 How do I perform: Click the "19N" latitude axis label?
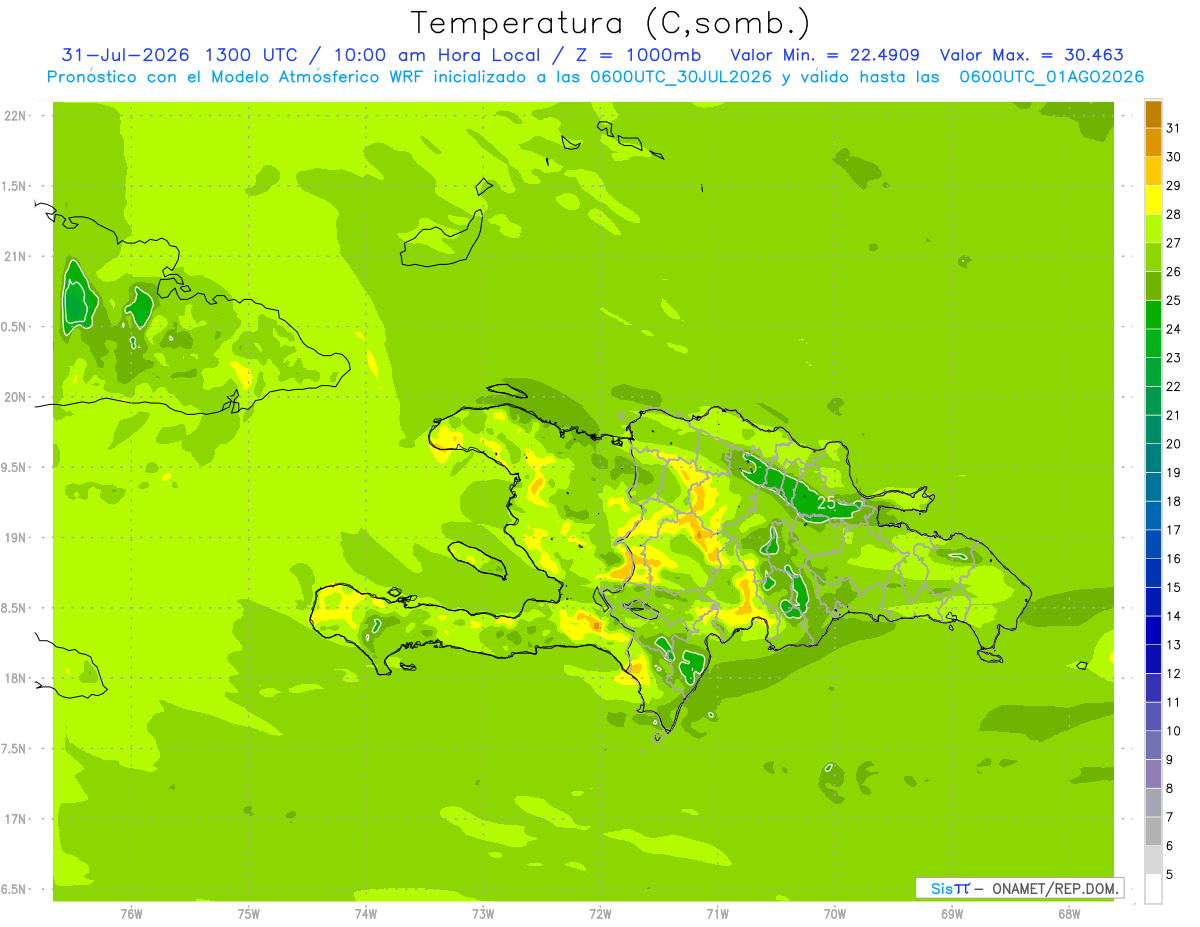(x=17, y=538)
